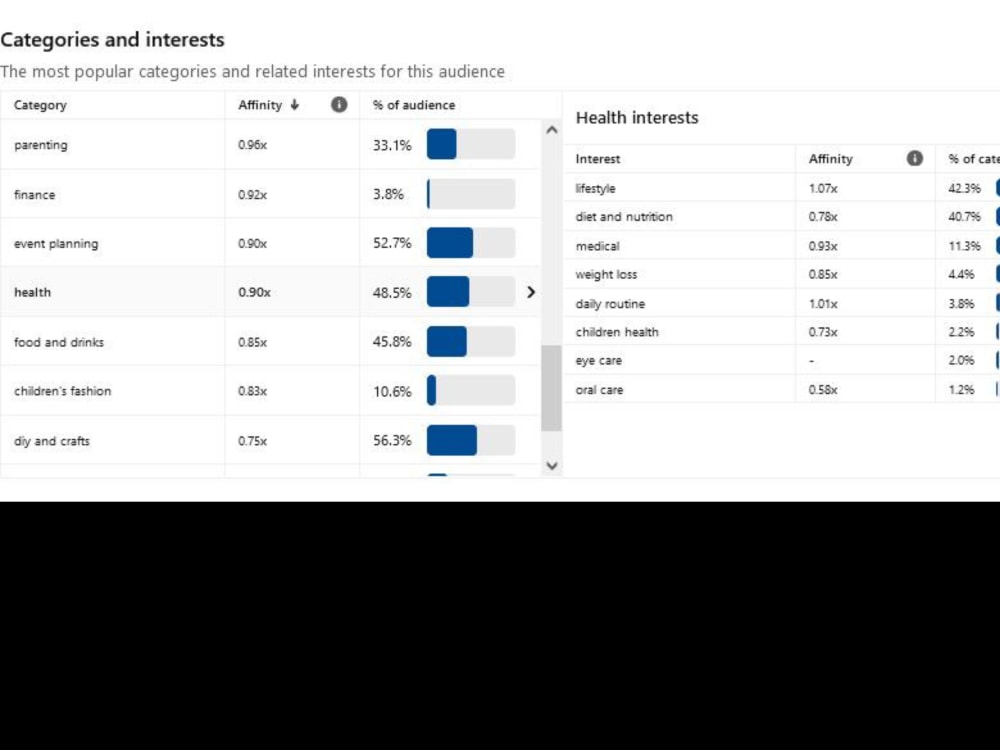Click the Interest column header
Screen dimensions: 1000x750
[x=598, y=159]
